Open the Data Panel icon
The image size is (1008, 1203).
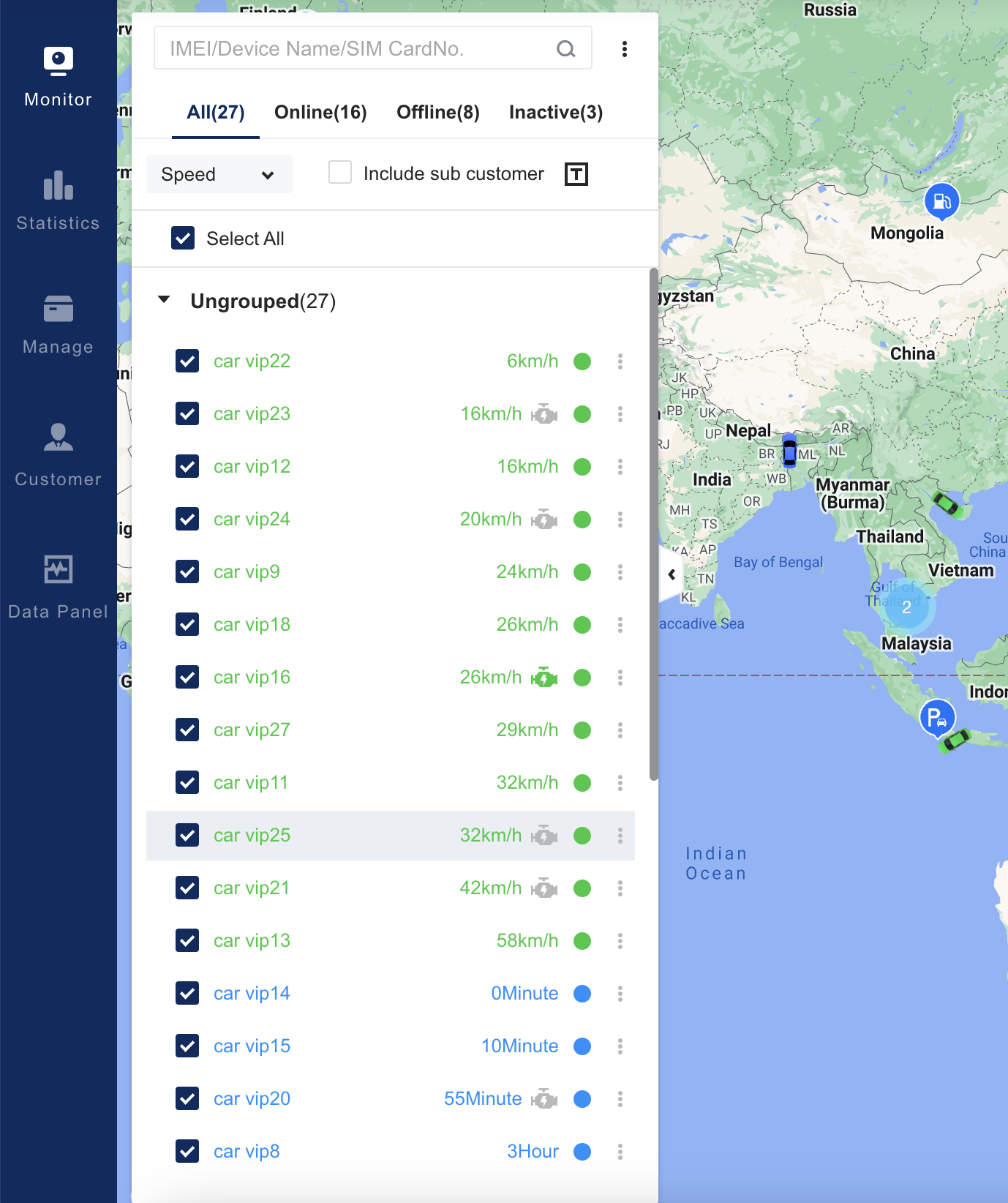pos(58,569)
